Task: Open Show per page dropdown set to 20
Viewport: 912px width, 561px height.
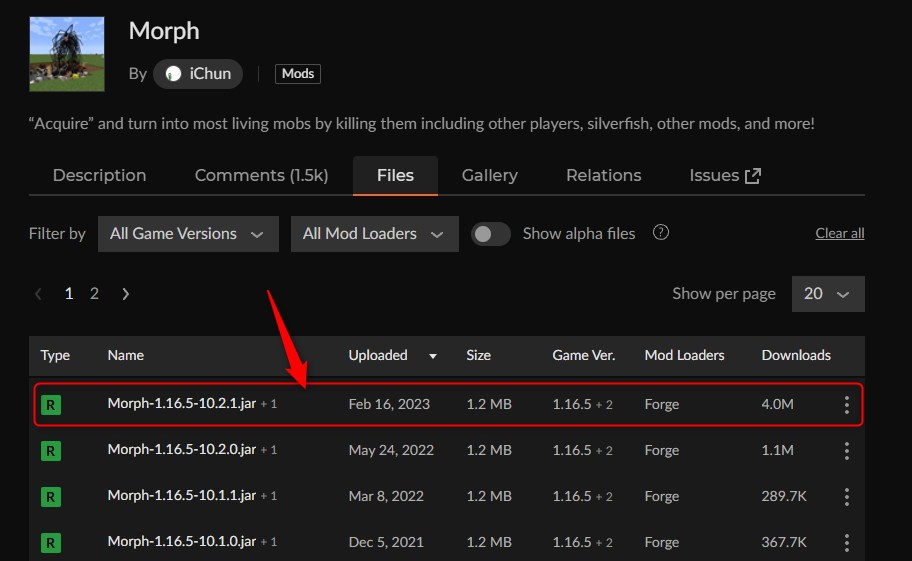Action: click(x=827, y=294)
